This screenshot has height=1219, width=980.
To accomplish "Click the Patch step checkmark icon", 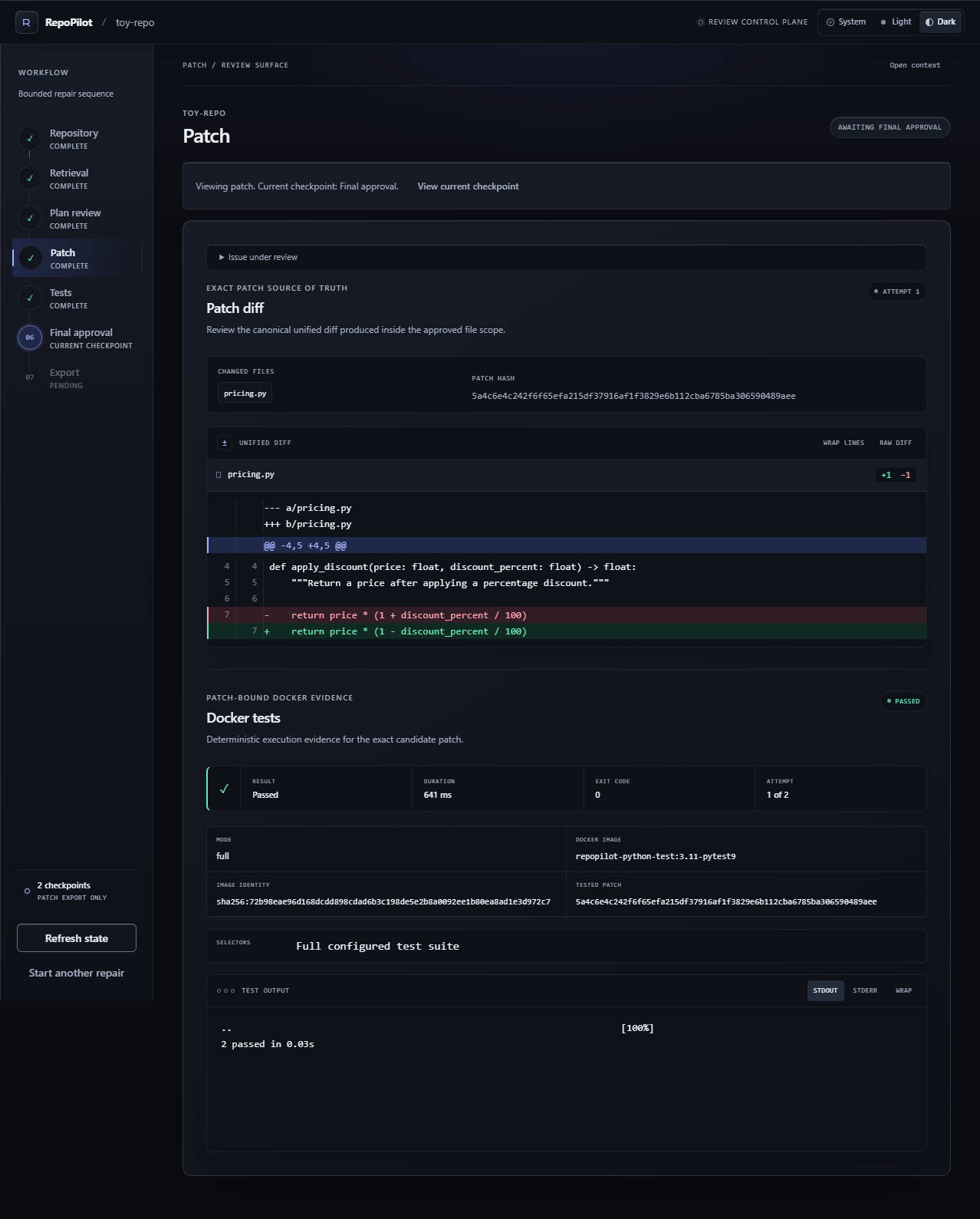I will pos(31,258).
